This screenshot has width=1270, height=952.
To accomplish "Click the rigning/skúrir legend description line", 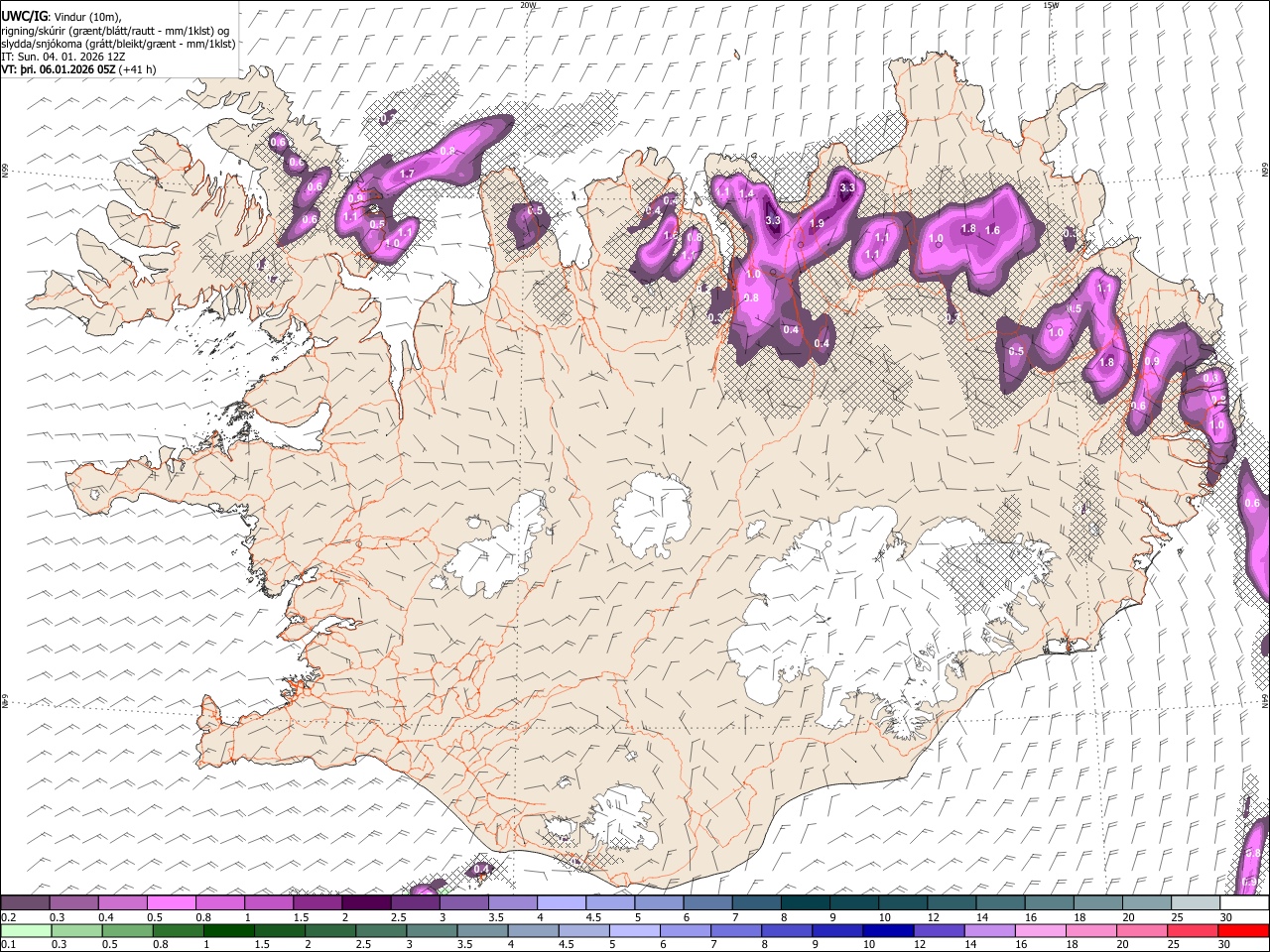I will click(x=115, y=31).
